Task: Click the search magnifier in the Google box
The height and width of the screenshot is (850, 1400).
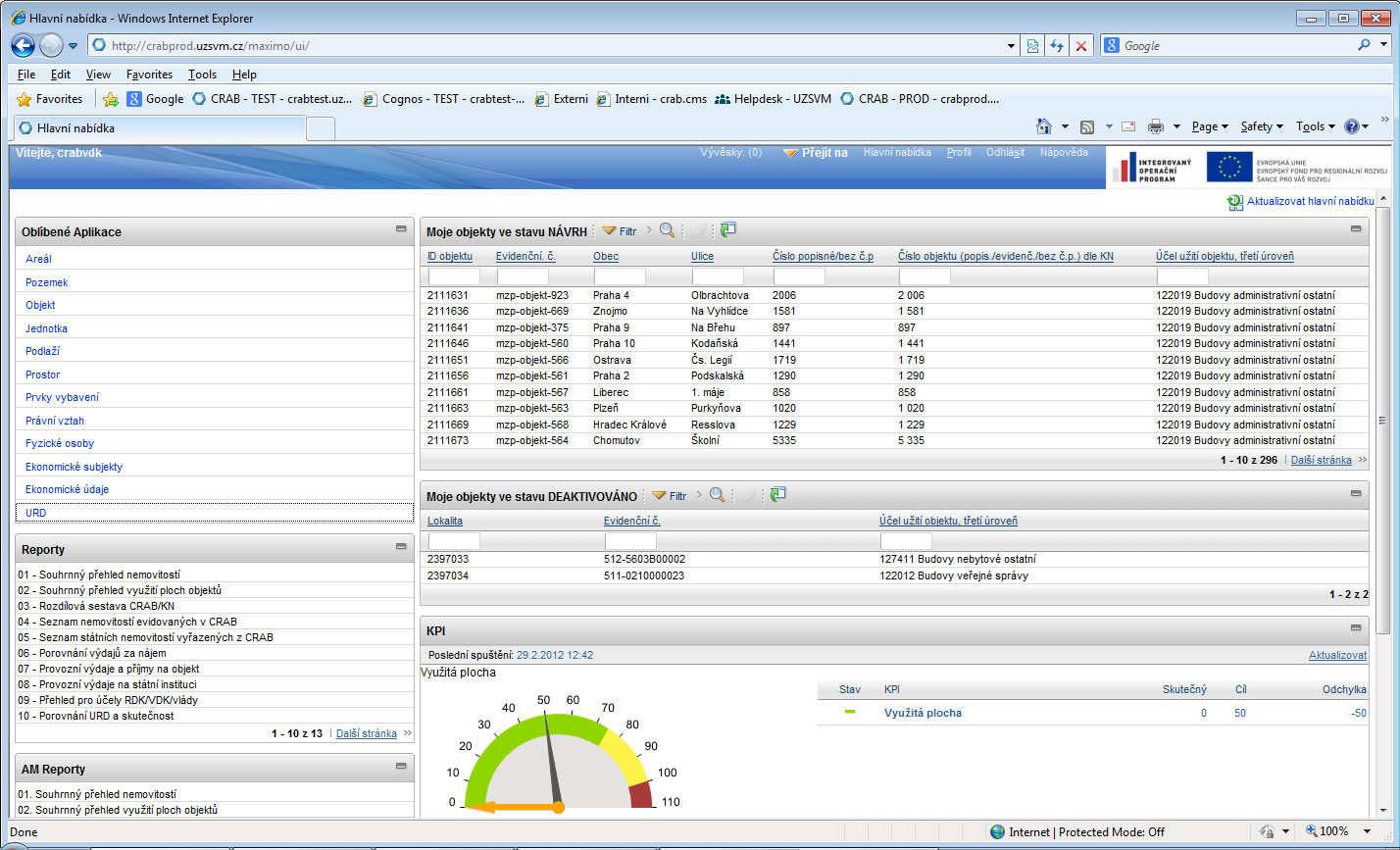Action: 1364,45
